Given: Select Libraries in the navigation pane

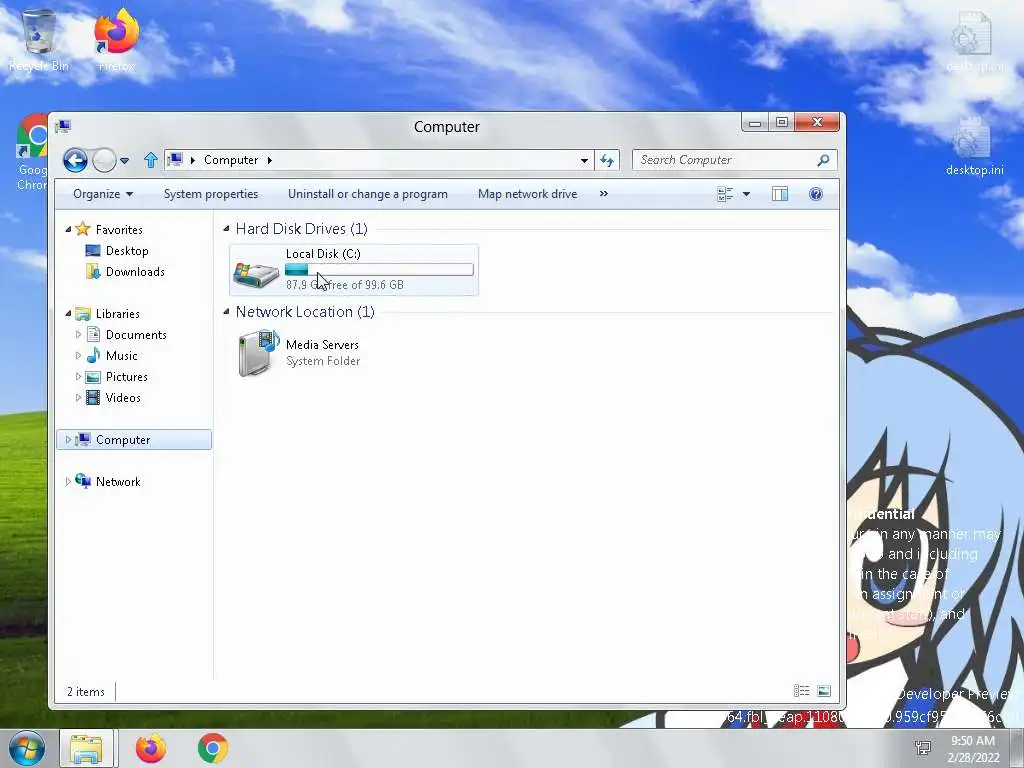Looking at the screenshot, I should tap(118, 313).
